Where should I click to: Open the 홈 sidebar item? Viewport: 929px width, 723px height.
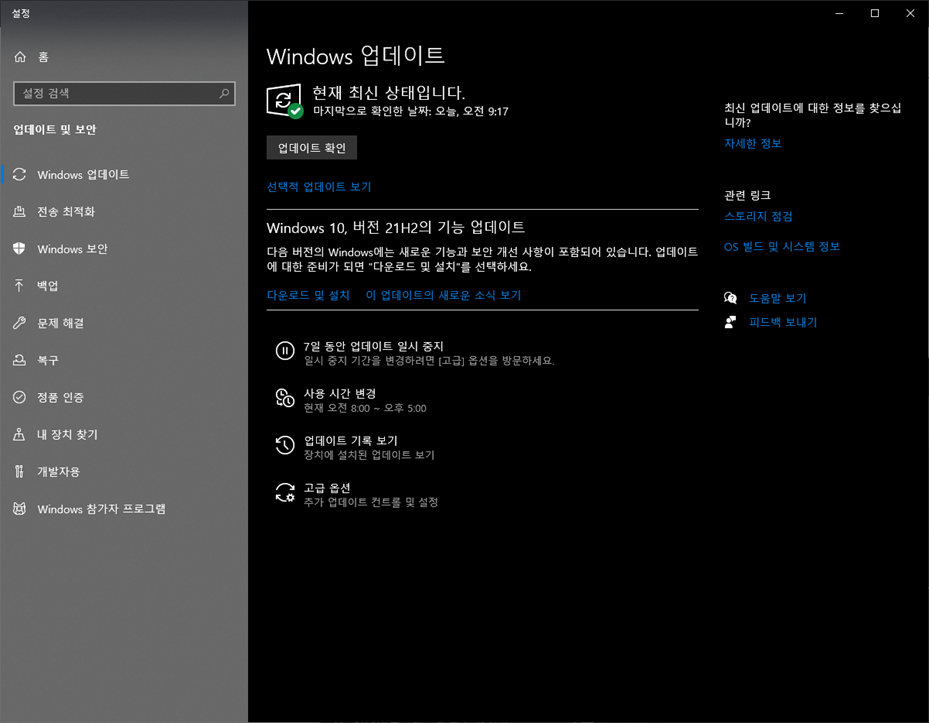click(x=124, y=57)
